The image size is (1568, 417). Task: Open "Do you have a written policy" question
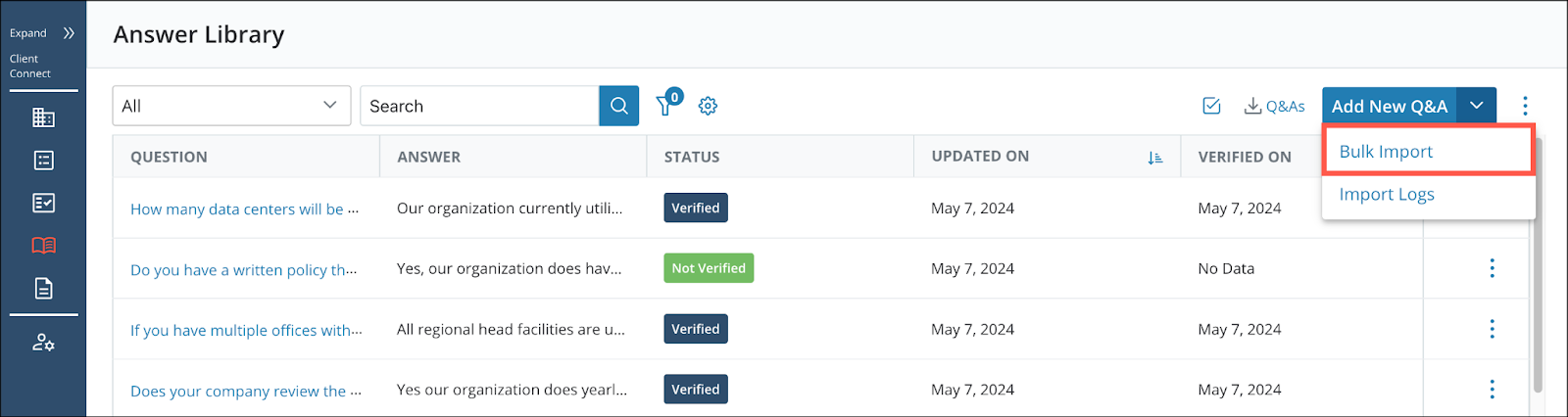pyautogui.click(x=243, y=269)
